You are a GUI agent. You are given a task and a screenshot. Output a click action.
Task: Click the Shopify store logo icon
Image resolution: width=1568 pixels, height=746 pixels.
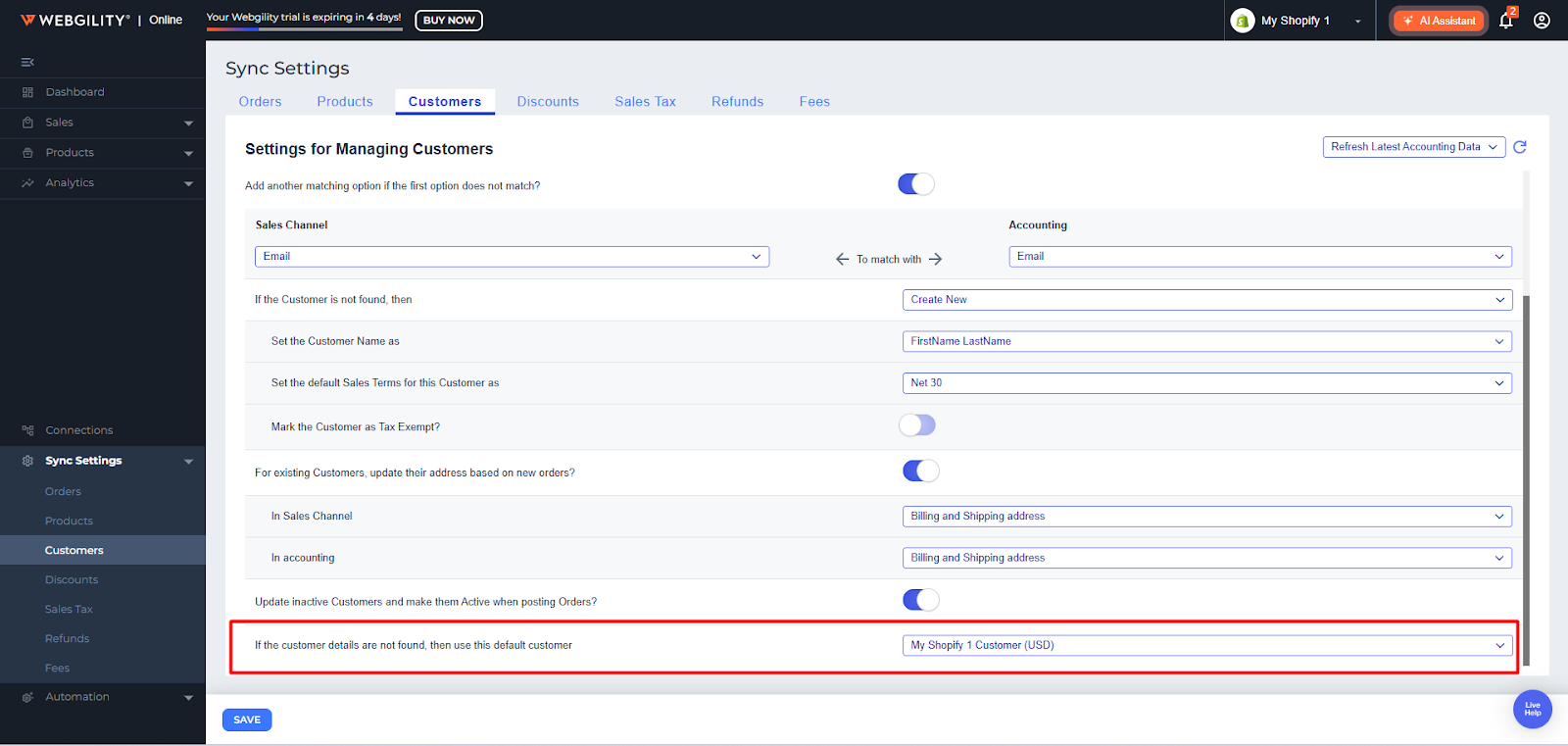[1243, 21]
